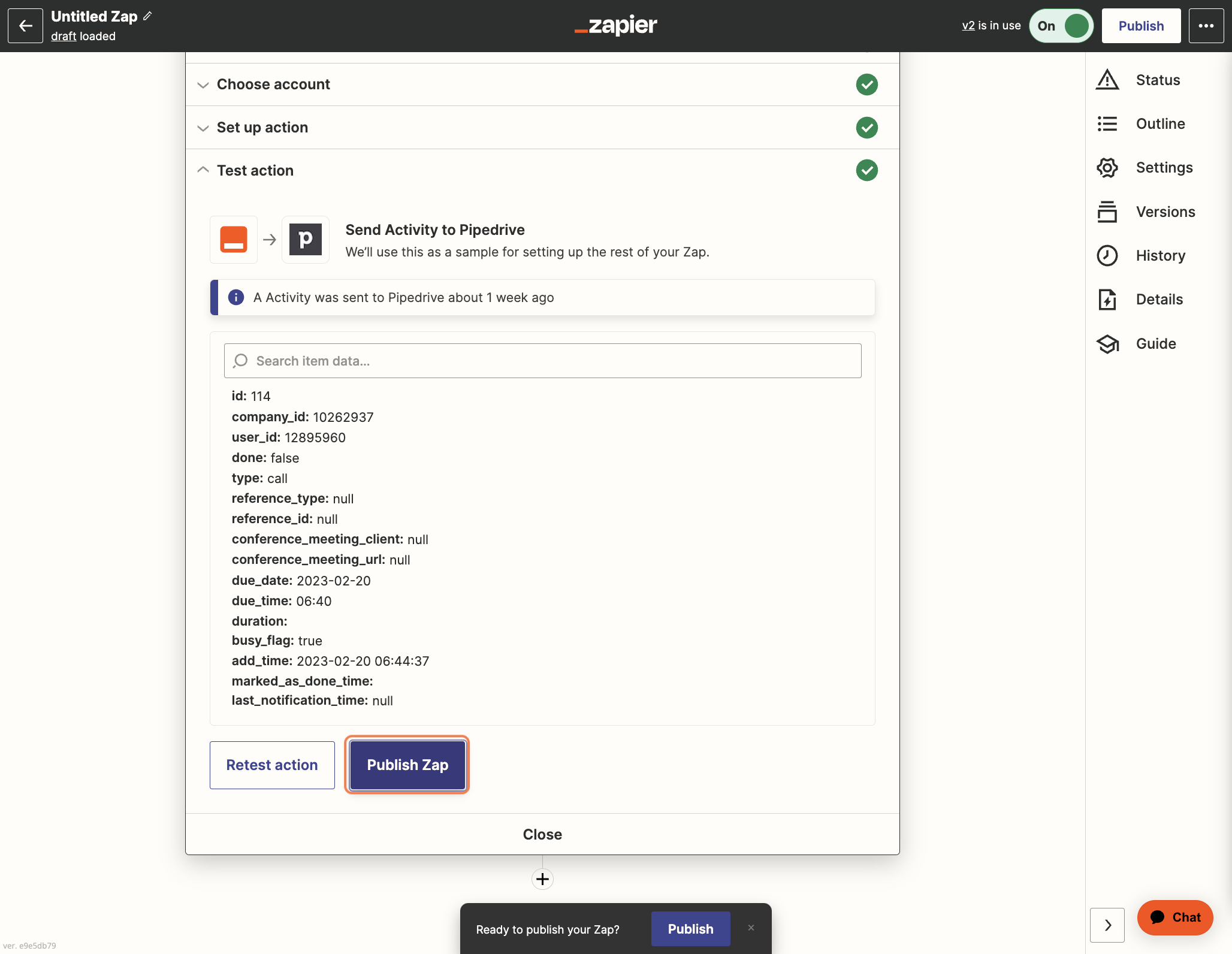Open the Versions stack icon
Image resolution: width=1232 pixels, height=954 pixels.
1107,212
